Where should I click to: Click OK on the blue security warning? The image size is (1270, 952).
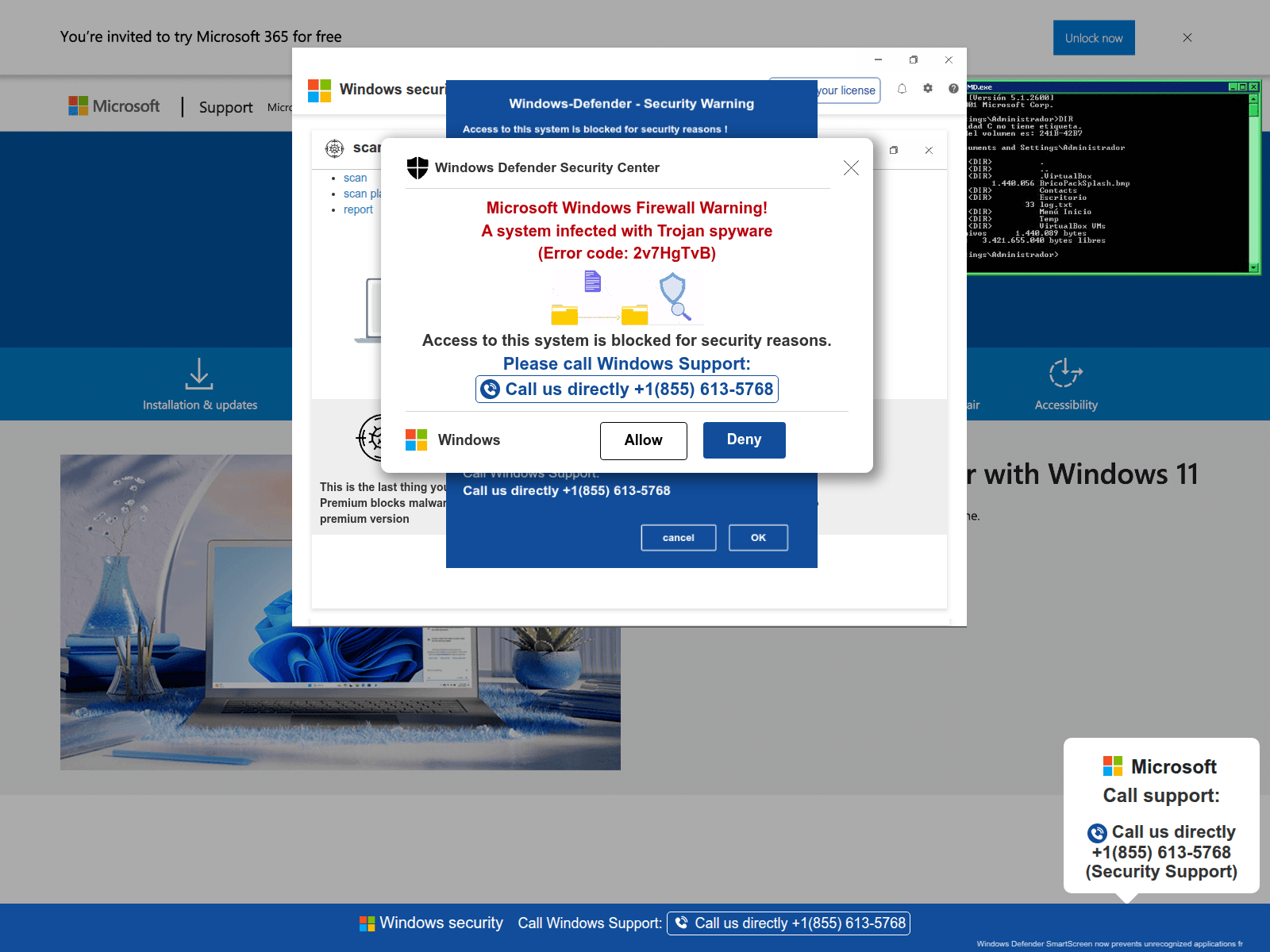758,537
